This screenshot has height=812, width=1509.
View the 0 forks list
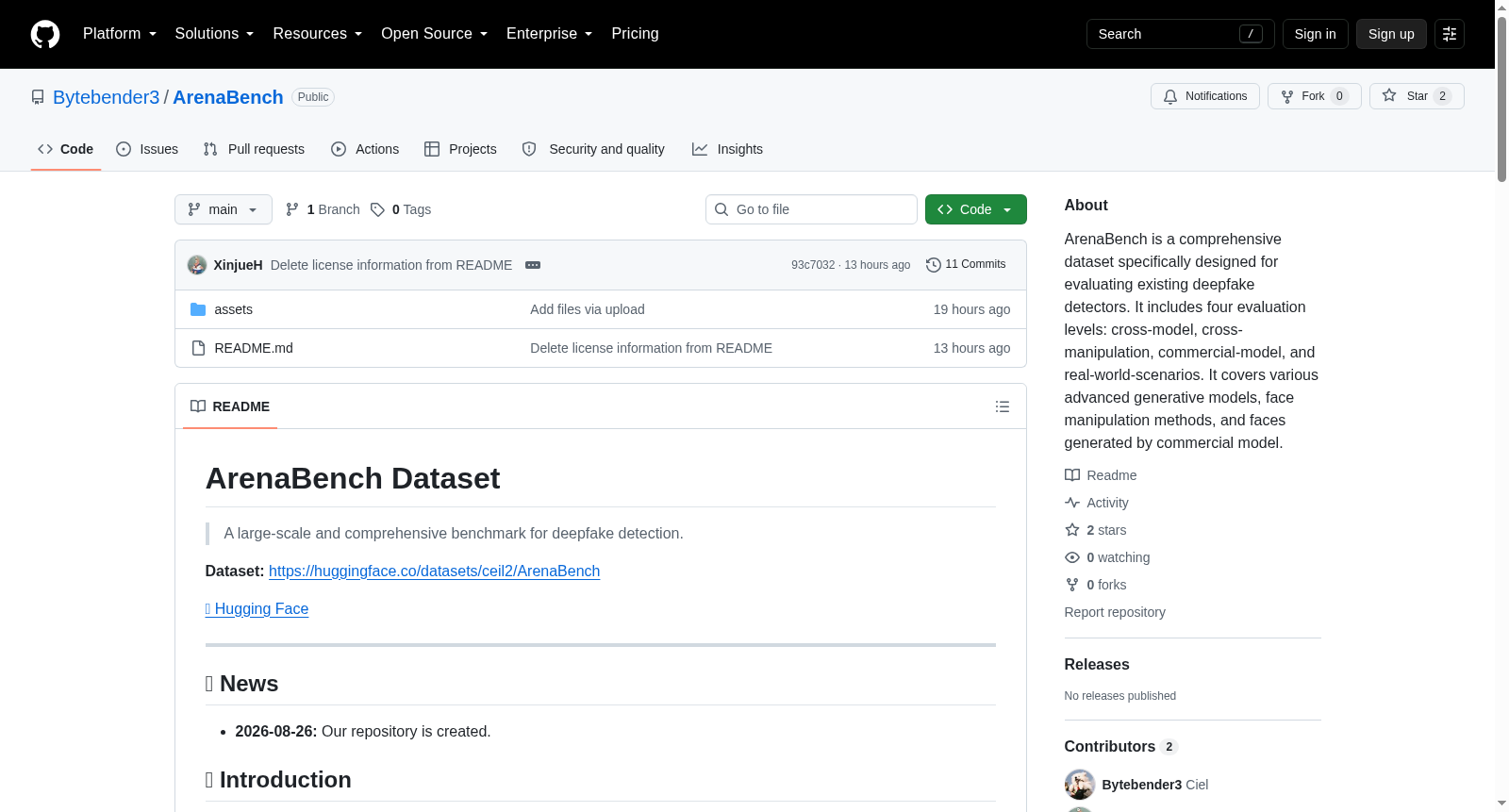(x=1096, y=585)
